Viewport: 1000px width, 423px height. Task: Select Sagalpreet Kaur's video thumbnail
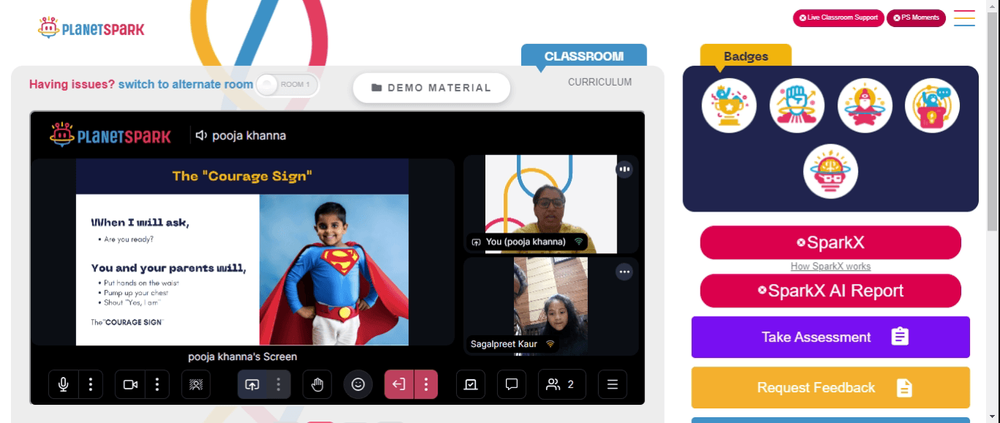point(551,306)
